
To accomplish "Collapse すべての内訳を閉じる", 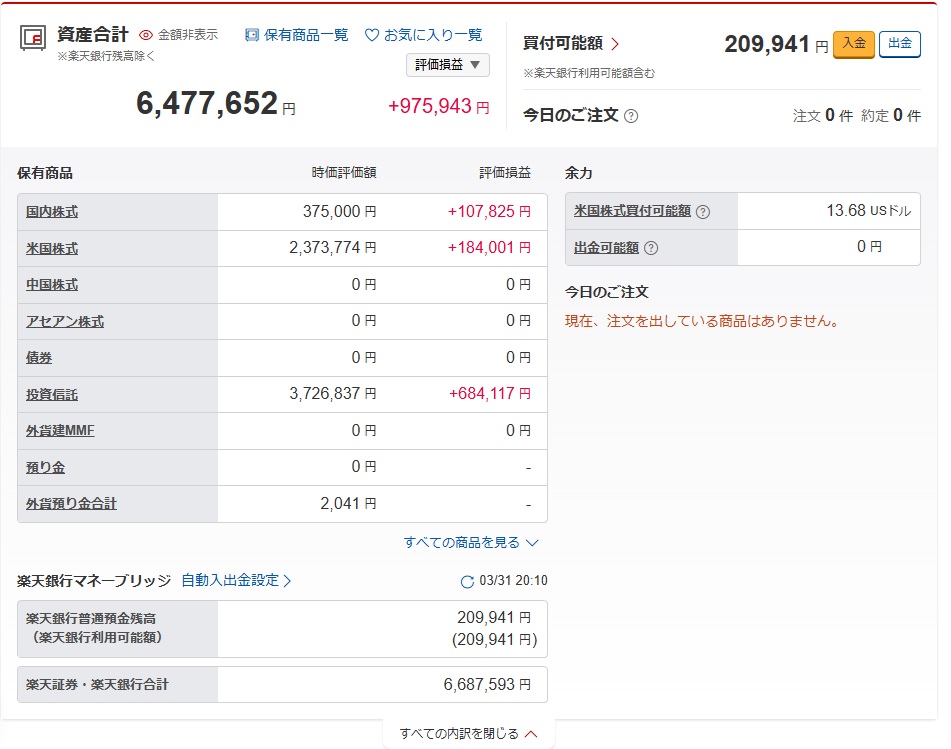I will (468, 734).
